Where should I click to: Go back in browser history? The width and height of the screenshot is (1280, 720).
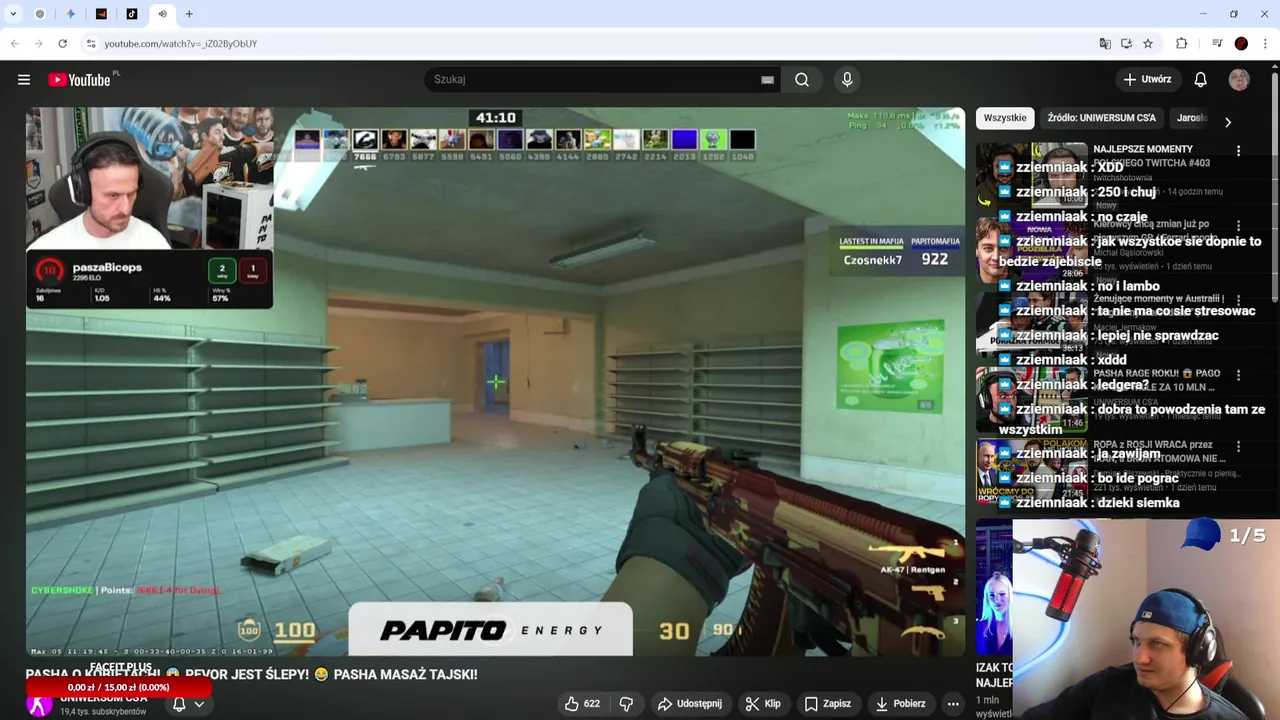14,44
